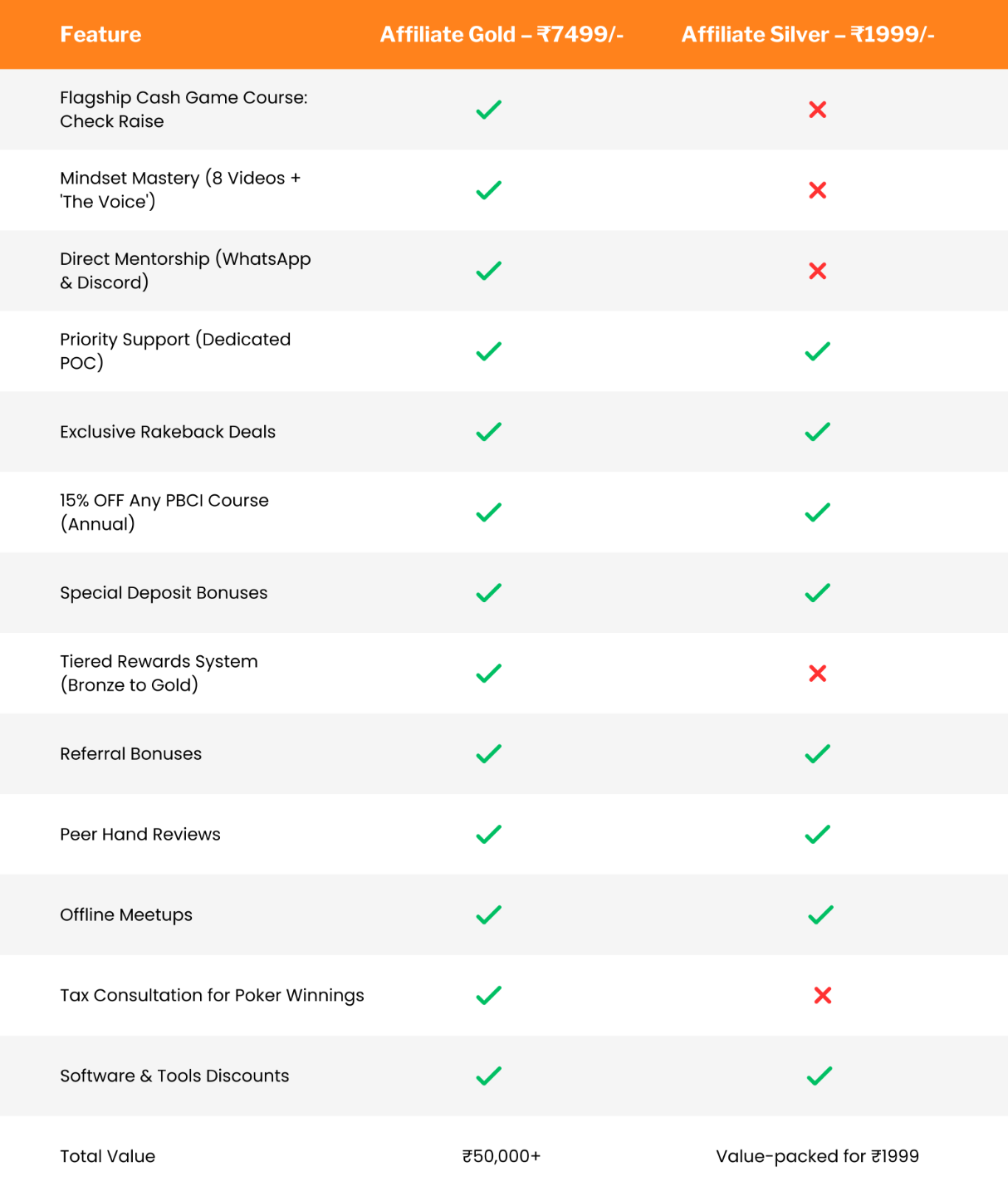Click the Tax Consultation for Poker Winnings text
1008x1196 pixels.
coord(212,995)
